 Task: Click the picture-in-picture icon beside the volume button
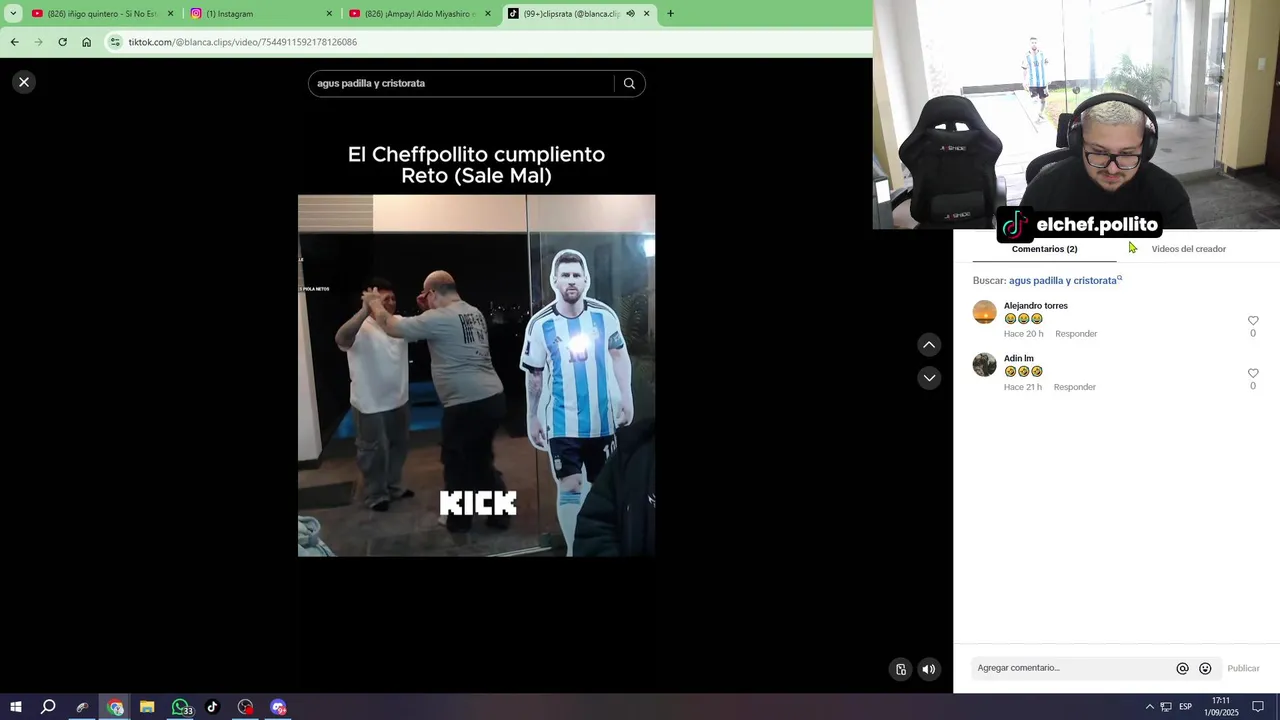pyautogui.click(x=901, y=670)
